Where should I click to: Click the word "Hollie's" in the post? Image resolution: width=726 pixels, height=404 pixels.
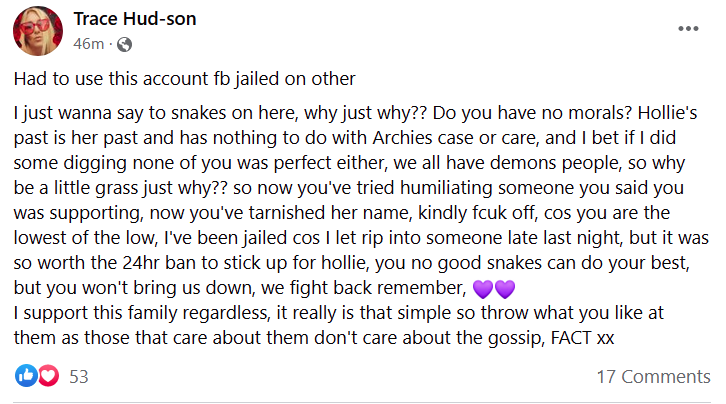click(667, 113)
